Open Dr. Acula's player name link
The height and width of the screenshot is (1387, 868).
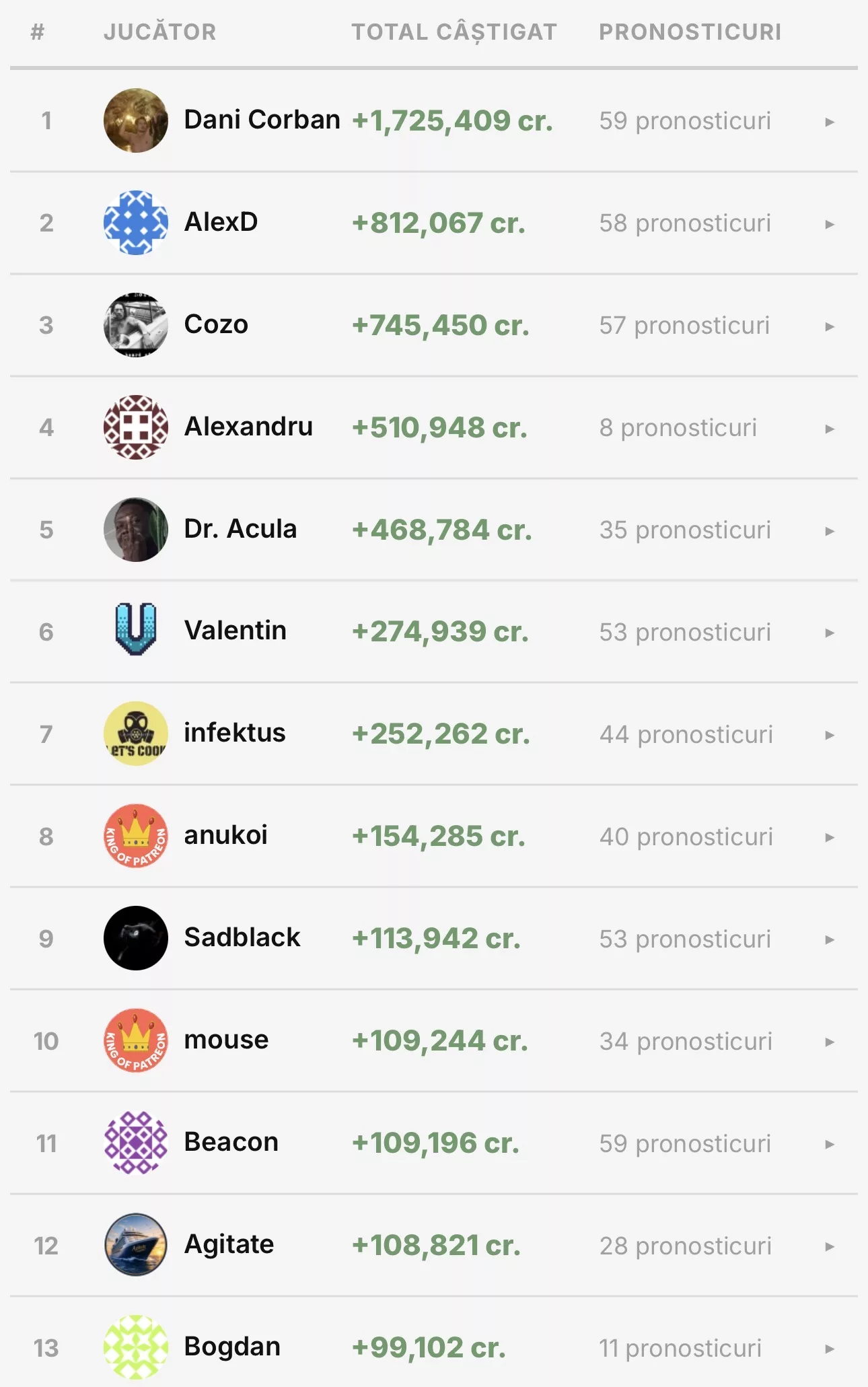coord(240,529)
